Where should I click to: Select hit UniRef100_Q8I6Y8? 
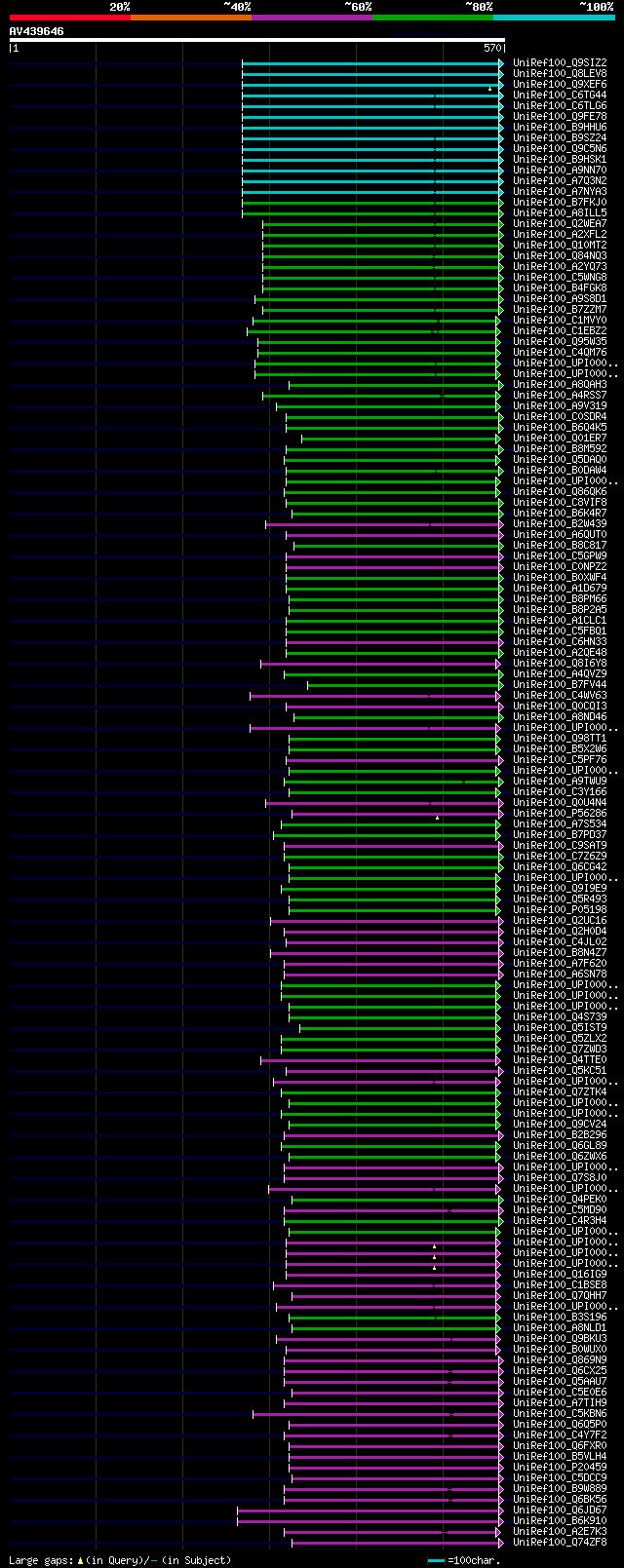(560, 664)
